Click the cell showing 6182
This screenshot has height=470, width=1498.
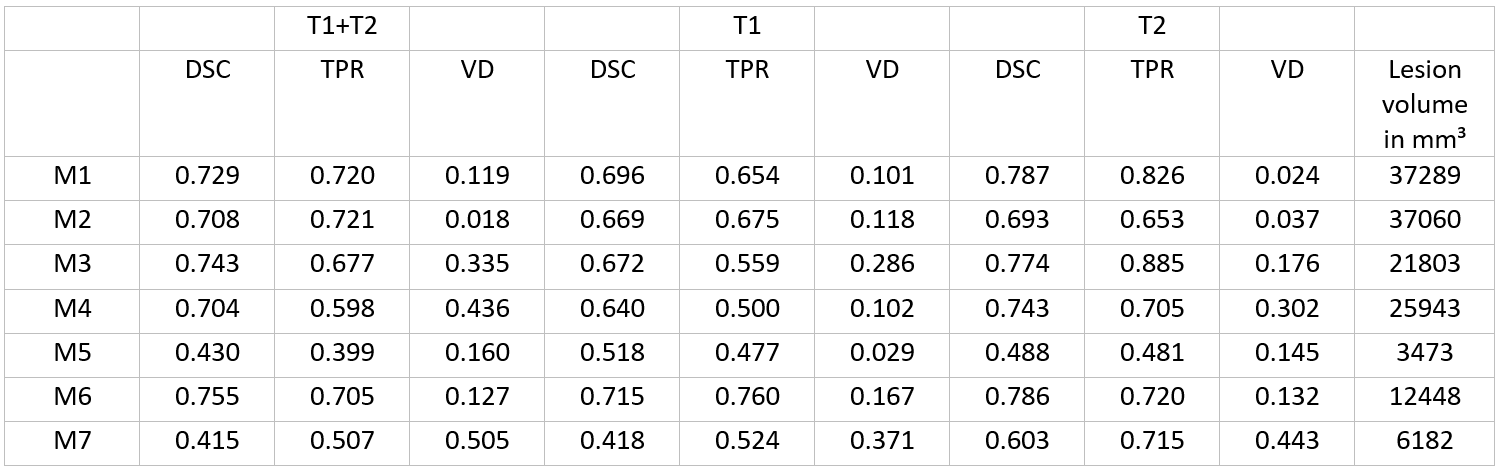(1425, 440)
